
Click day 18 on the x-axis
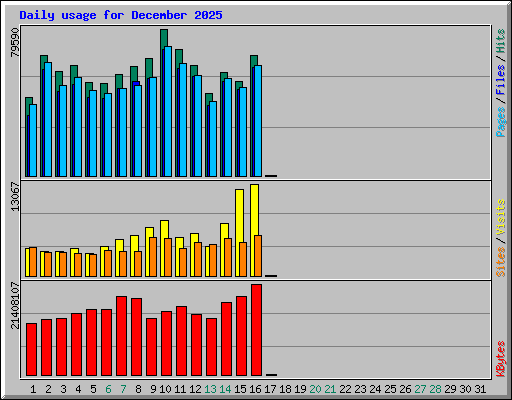coord(285,389)
